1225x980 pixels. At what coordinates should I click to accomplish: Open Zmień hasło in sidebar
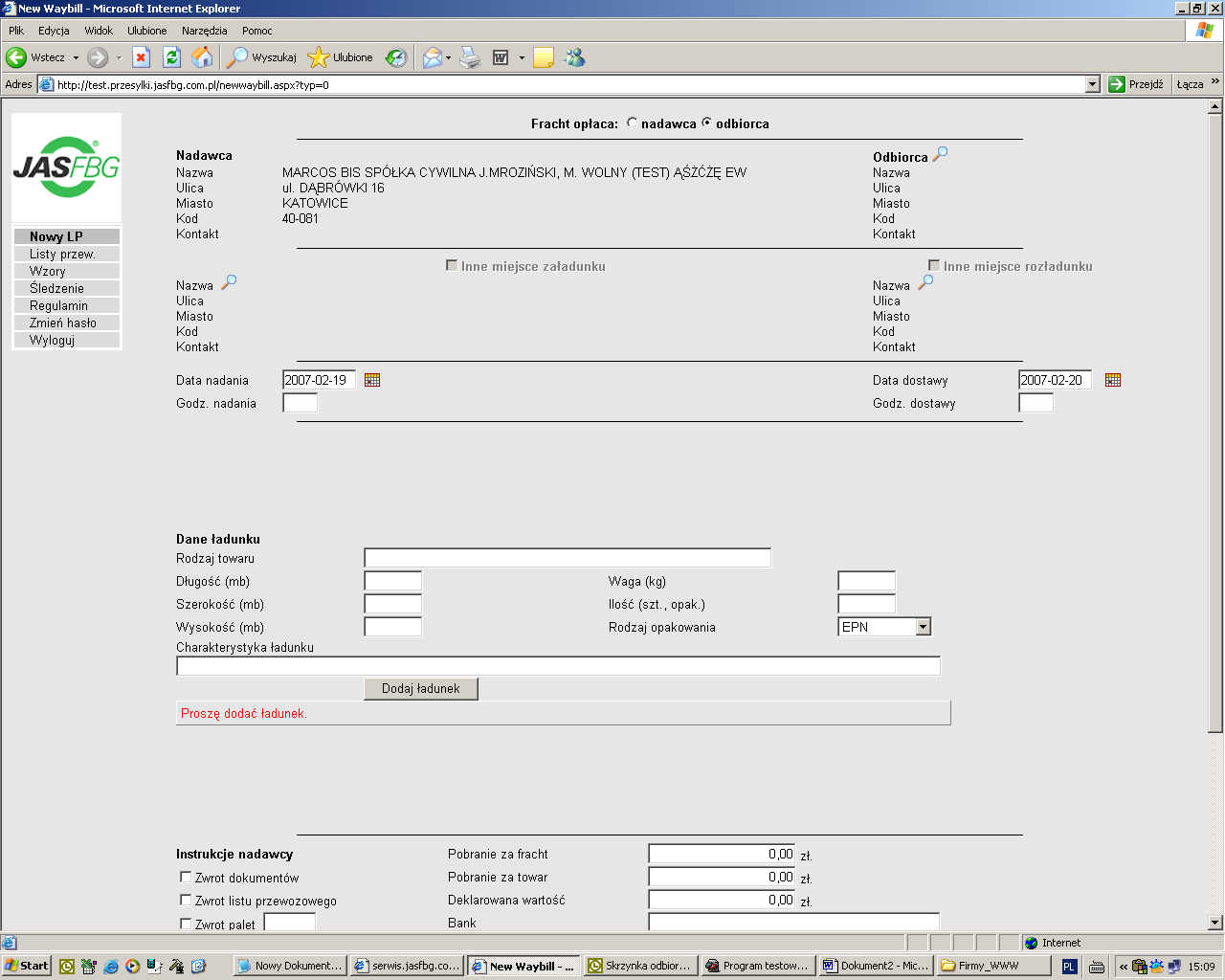tap(67, 323)
